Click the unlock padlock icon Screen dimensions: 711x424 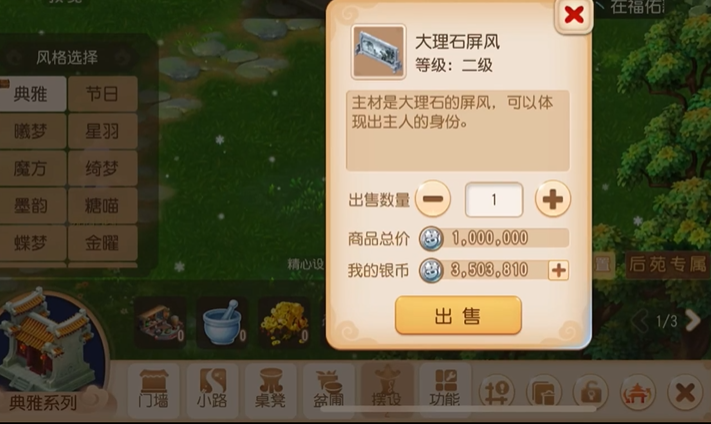591,393
